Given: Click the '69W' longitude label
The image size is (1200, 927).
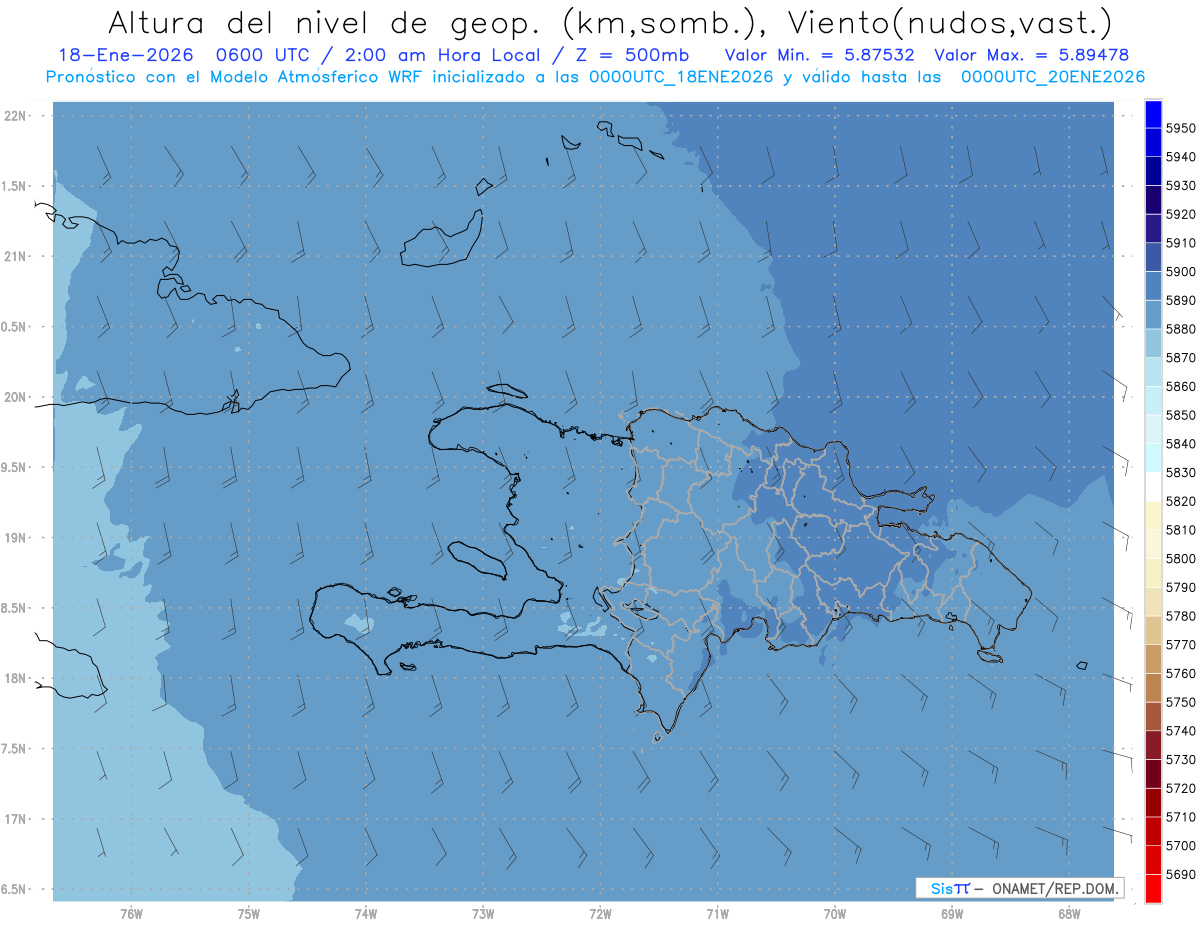Looking at the screenshot, I should (952, 913).
